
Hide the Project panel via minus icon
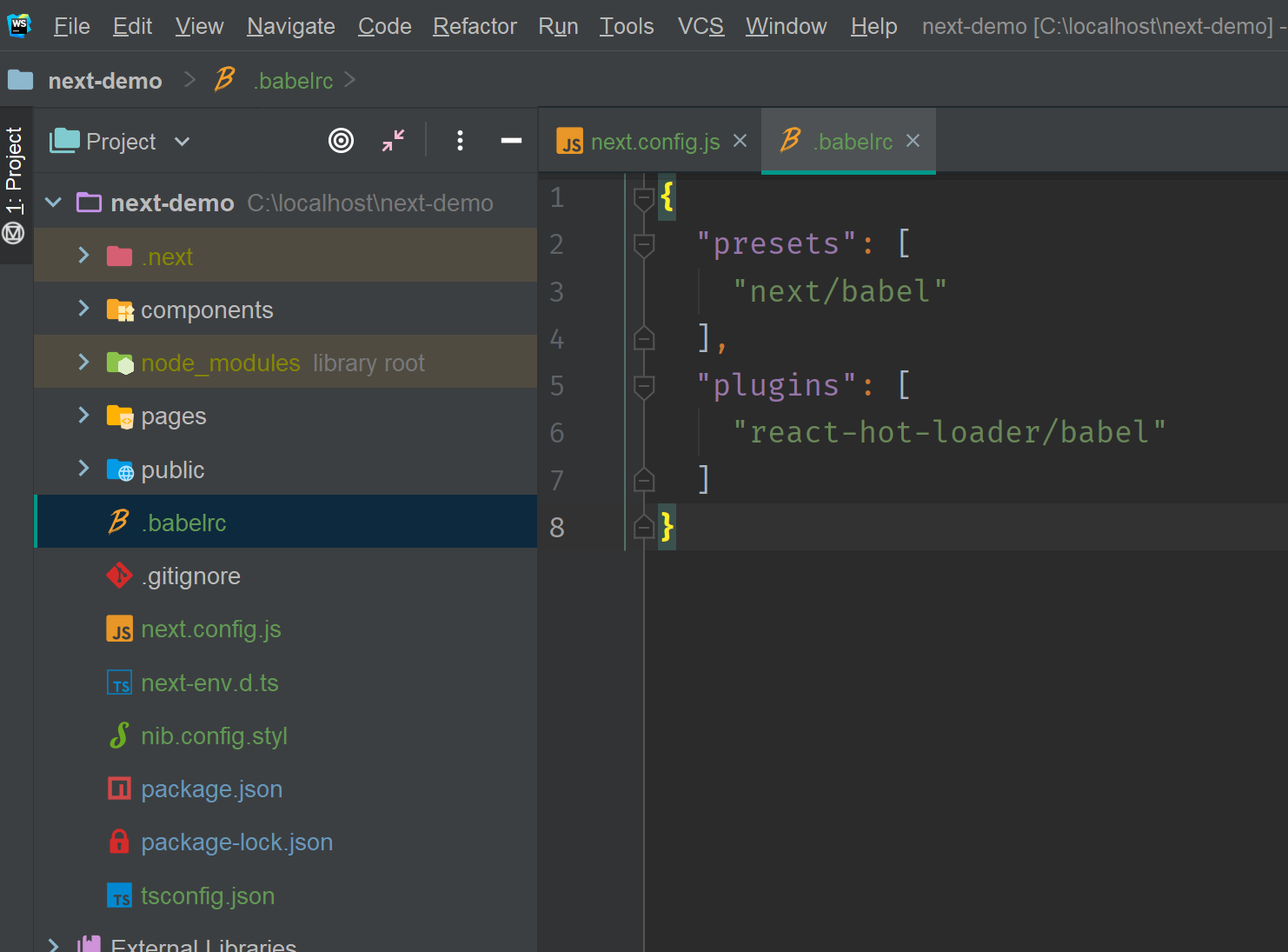511,140
